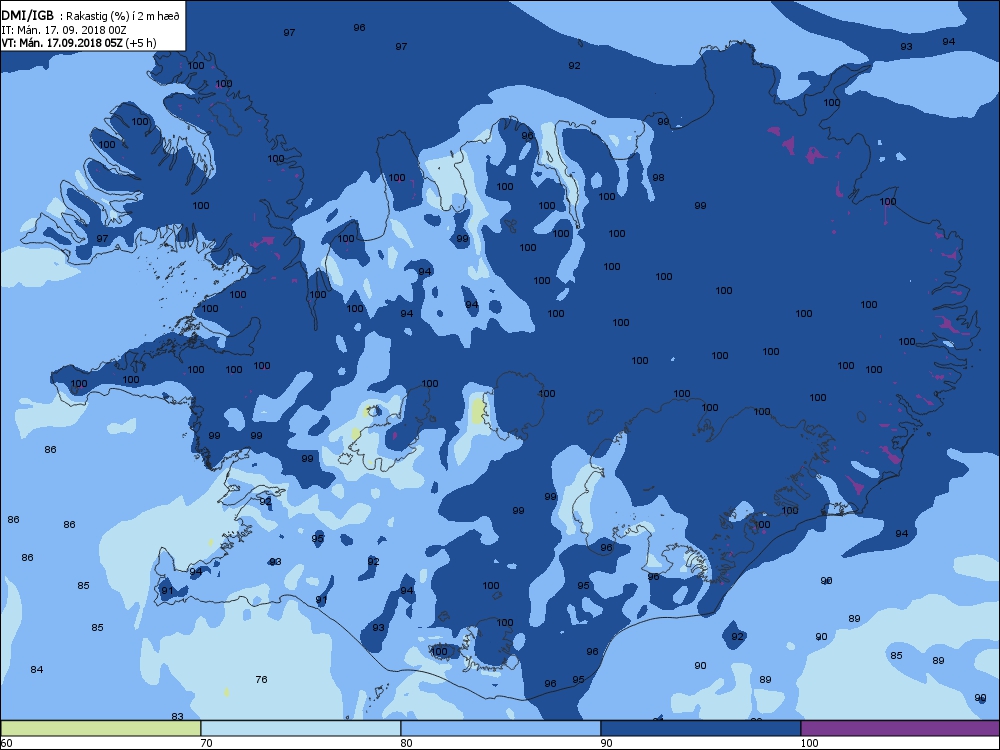
Task: Click the "IT: Mán. 17. 09. 2018 00Z" line
Action: point(64,30)
